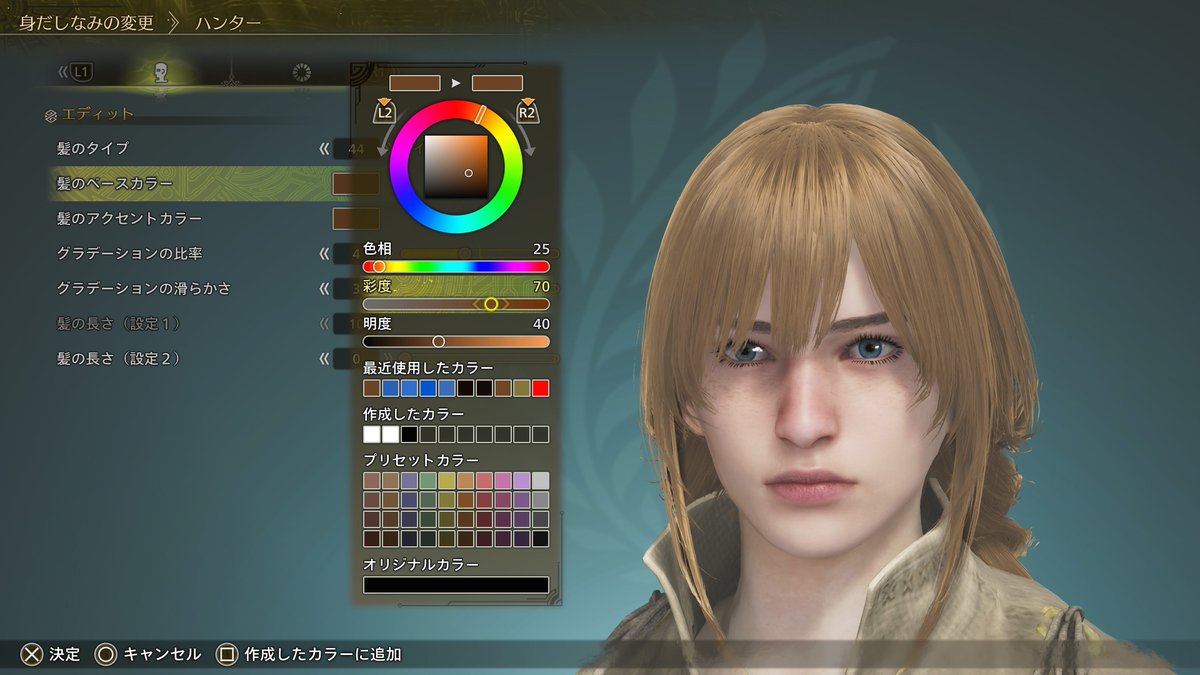Viewport: 1200px width, 675px height.
Task: Open the 身だしなみの変更 breadcrumb
Action: 86,22
